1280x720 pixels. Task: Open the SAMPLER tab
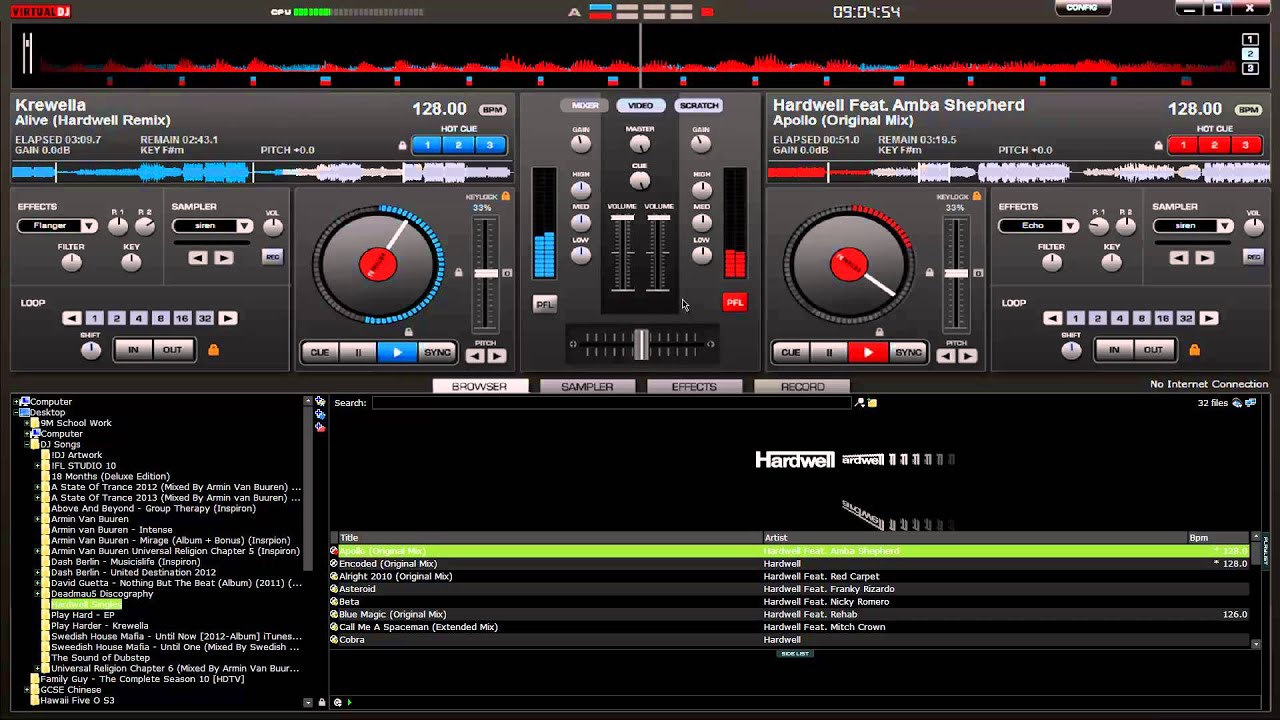point(587,386)
